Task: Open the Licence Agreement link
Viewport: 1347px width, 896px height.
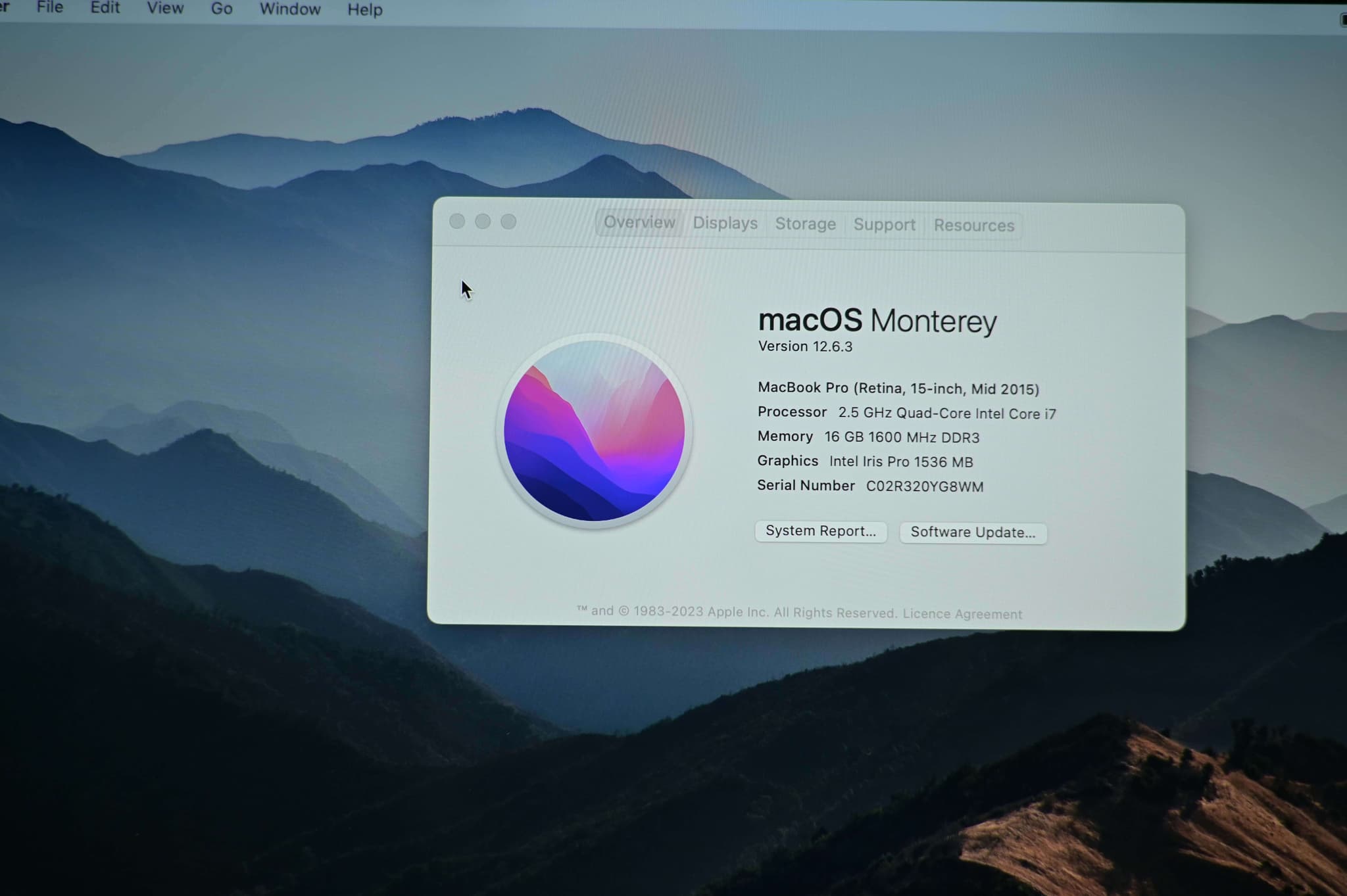Action: click(x=962, y=614)
